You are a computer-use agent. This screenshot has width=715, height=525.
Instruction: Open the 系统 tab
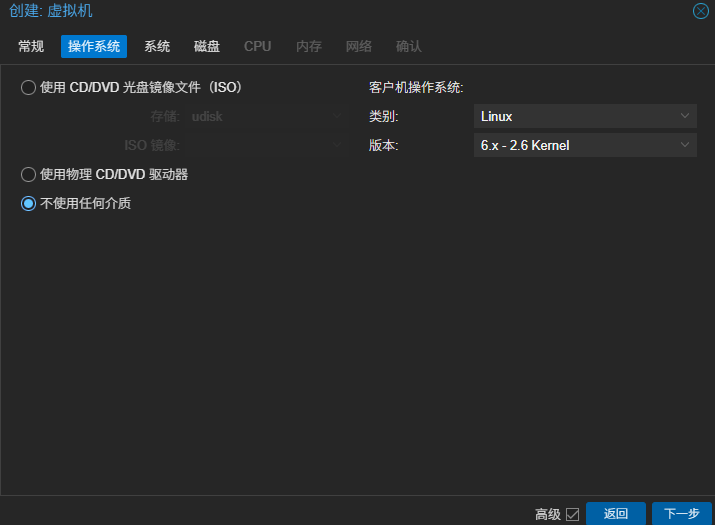point(157,46)
